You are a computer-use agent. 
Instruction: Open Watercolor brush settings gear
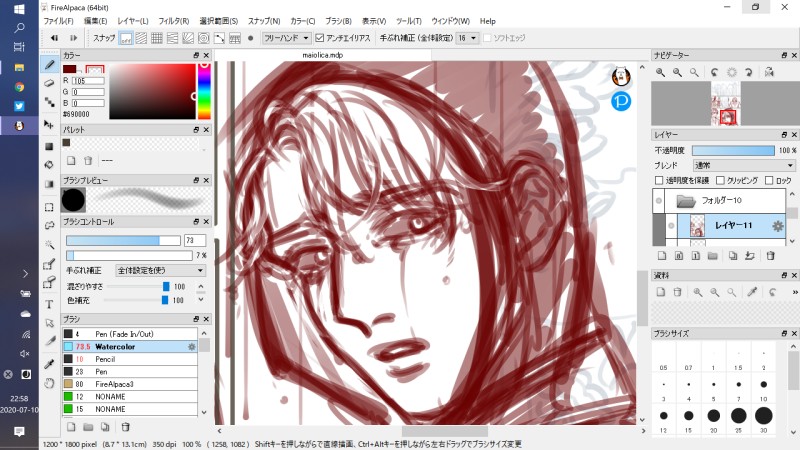click(x=191, y=346)
